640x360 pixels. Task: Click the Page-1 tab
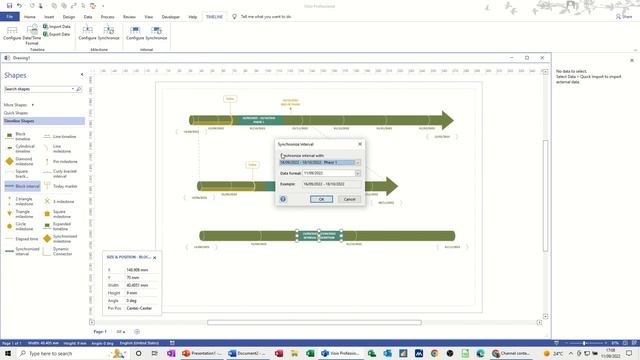[x=100, y=332]
